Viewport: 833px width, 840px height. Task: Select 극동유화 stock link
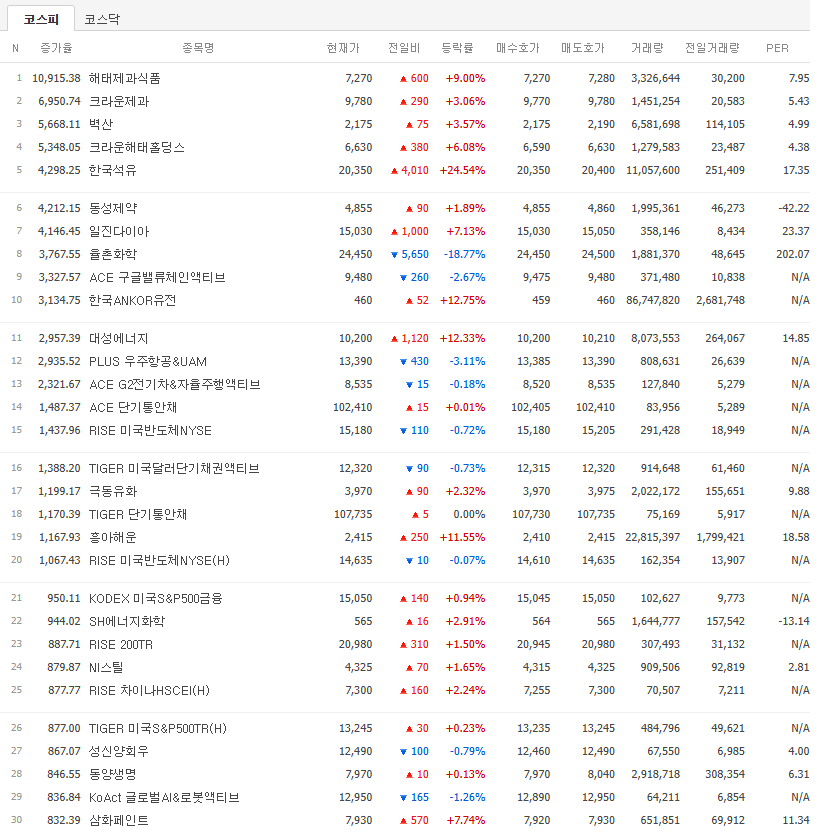click(x=113, y=492)
